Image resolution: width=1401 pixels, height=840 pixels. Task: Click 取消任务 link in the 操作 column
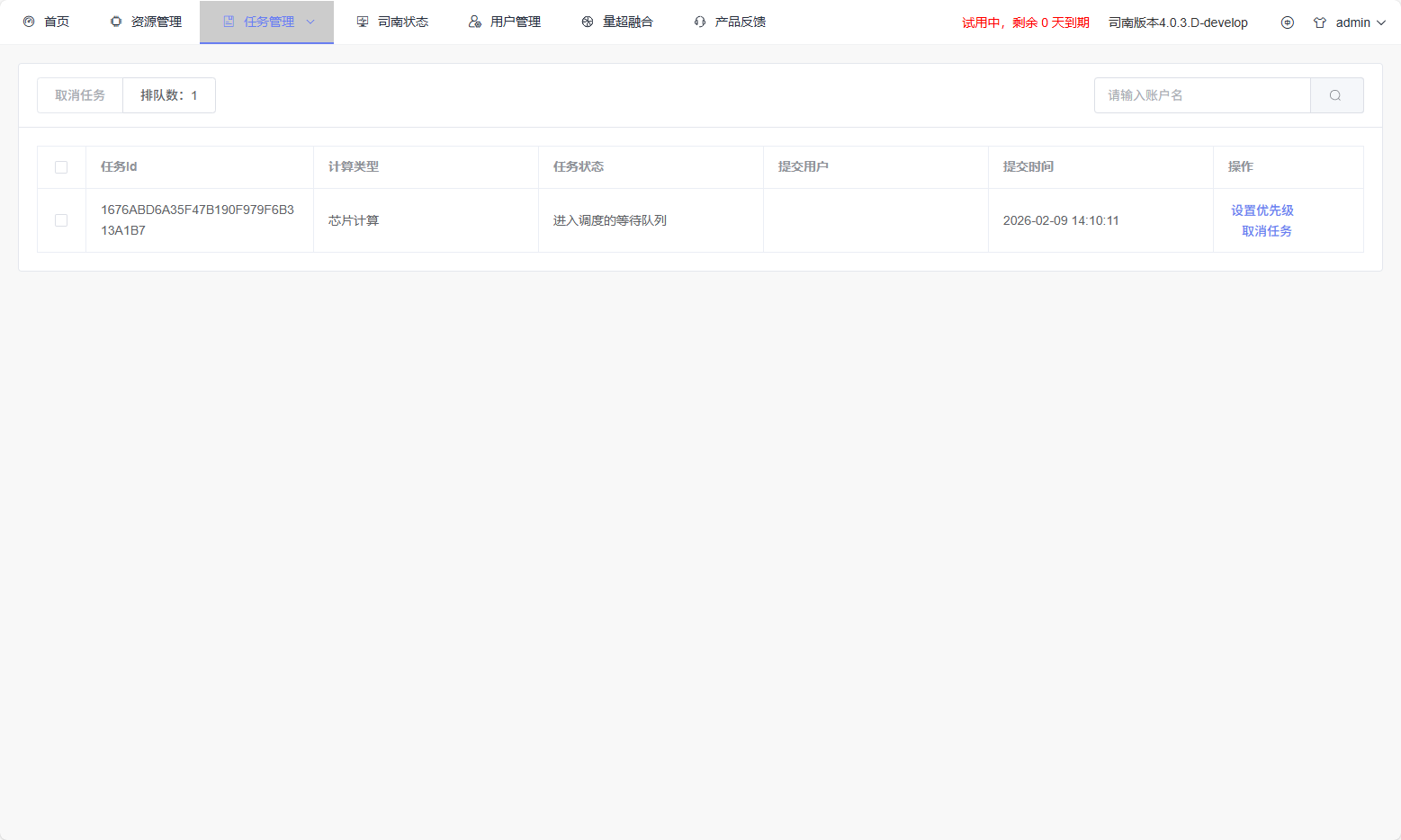pos(1267,231)
